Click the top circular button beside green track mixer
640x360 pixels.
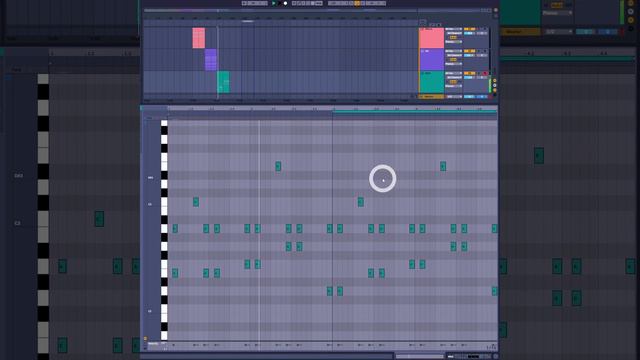pos(495,80)
